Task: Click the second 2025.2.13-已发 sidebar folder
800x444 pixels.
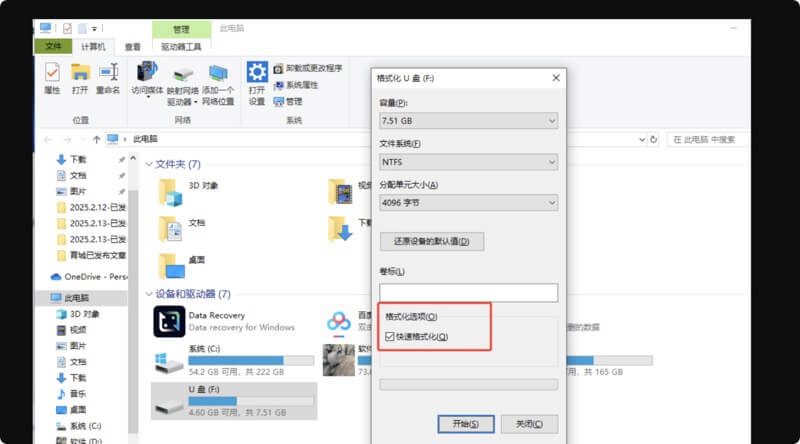Action: pyautogui.click(x=91, y=239)
